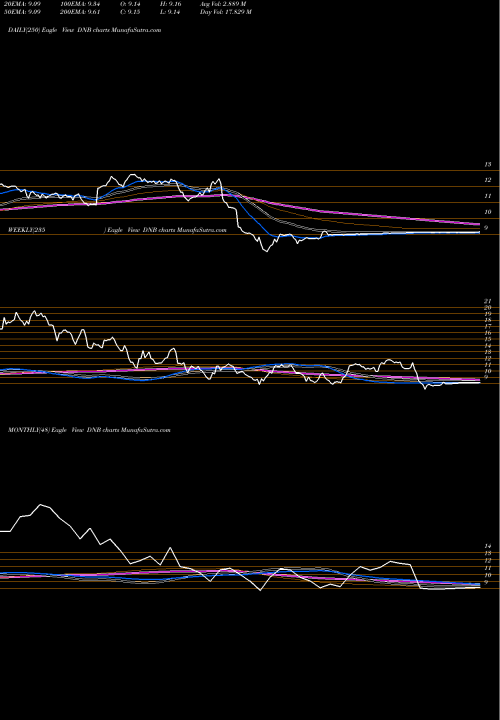This screenshot has height=720, width=500.
Task: Click the MONTHLY(48) Eagle View chart title
Action: pos(89,430)
